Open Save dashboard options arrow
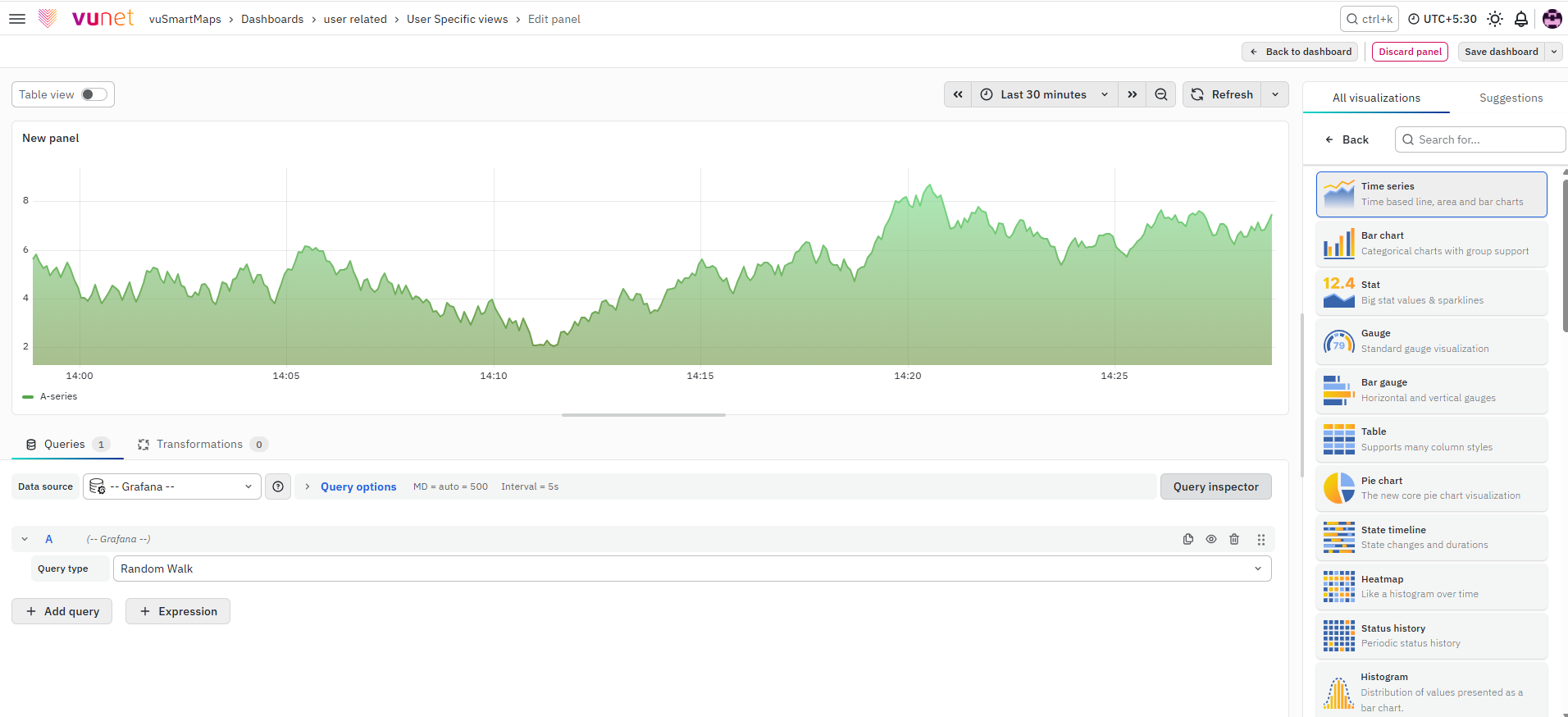Screen dimensions: 1568x717 click(x=1553, y=52)
